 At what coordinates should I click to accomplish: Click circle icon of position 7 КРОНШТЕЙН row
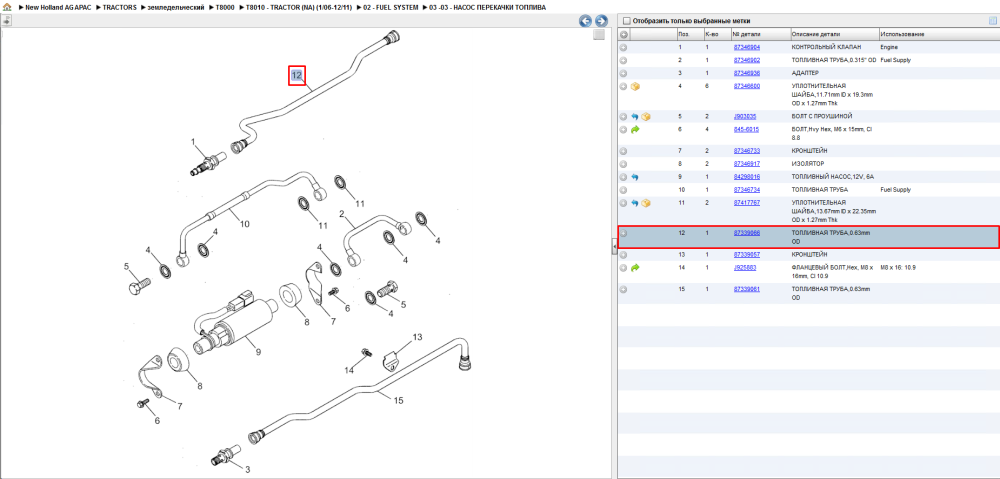[624, 151]
